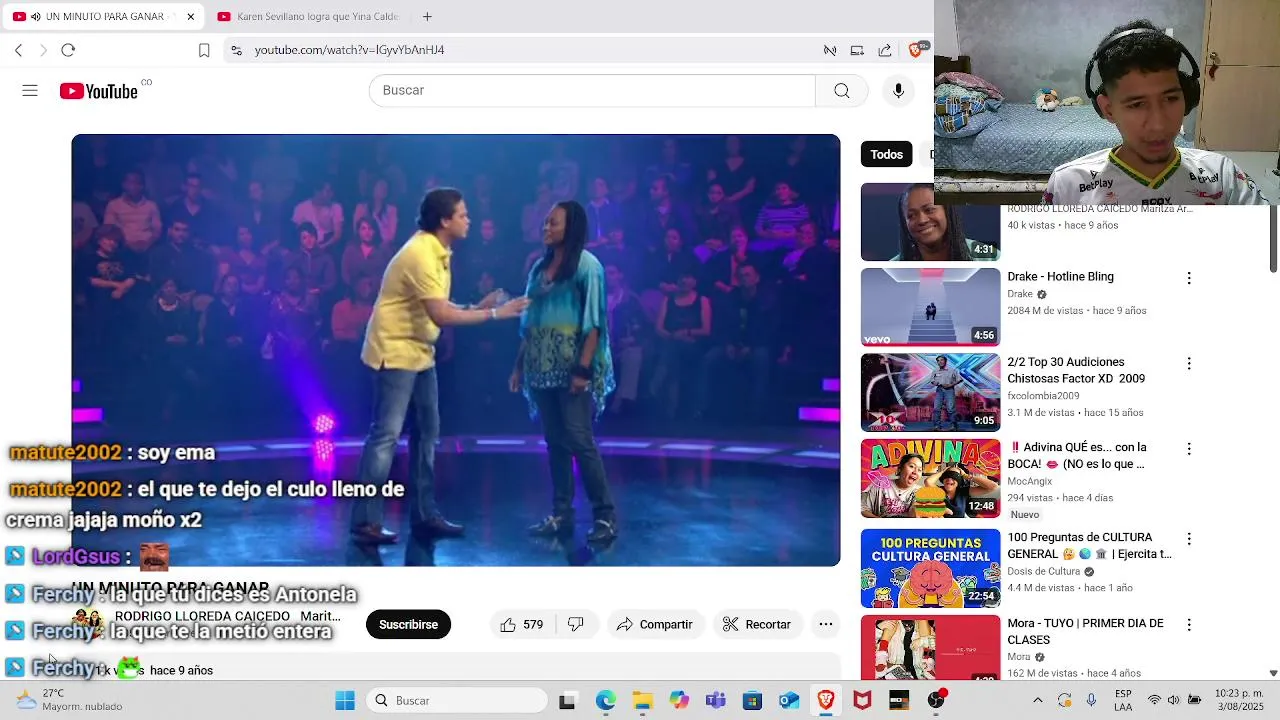This screenshot has height=720, width=1280.
Task: Go to the YouTube home logo
Action: (99, 91)
